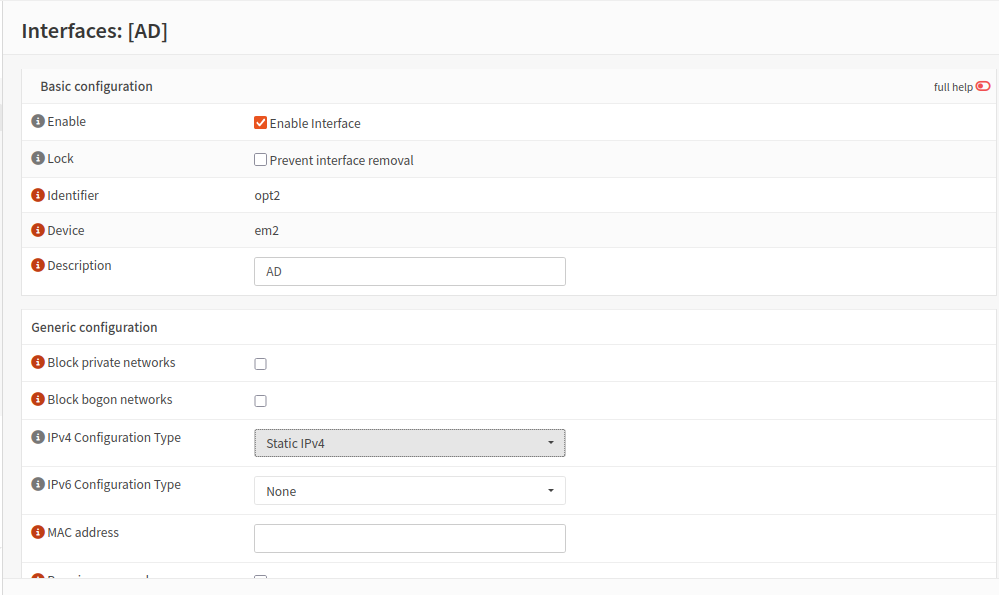Focus the MAC address input box
999x595 pixels.
pos(409,539)
